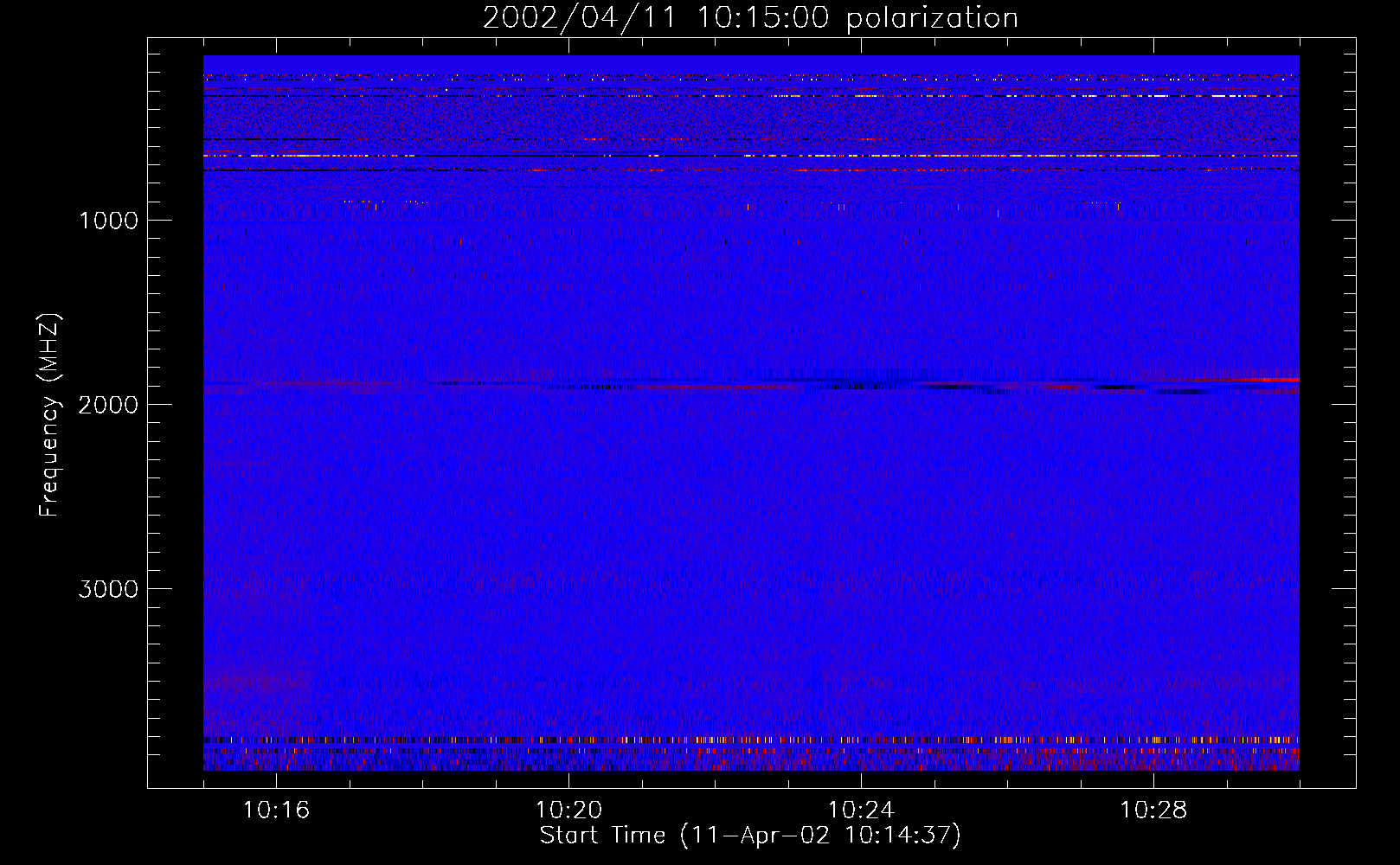Viewport: 1400px width, 865px height.
Task: Click the 3000 frequency tick label
Action: coord(108,589)
